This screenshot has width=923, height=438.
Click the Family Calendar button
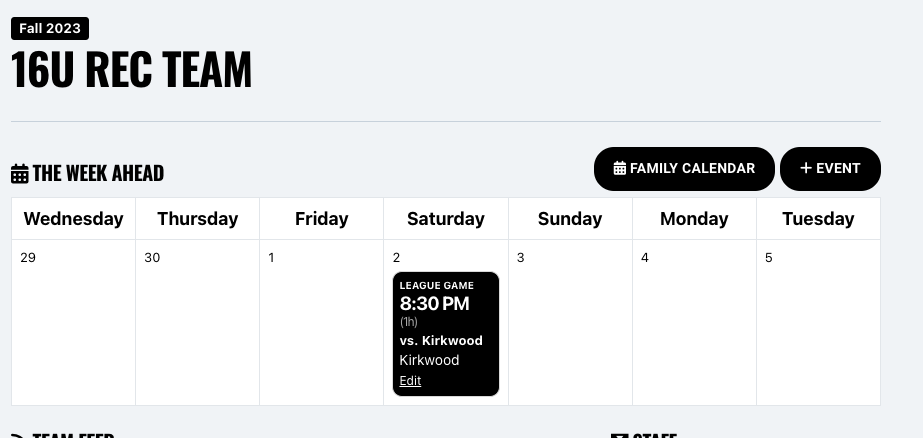[x=684, y=169]
